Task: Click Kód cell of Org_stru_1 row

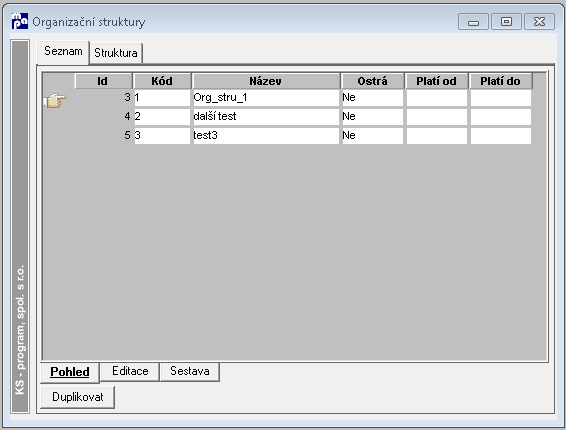Action: point(162,98)
